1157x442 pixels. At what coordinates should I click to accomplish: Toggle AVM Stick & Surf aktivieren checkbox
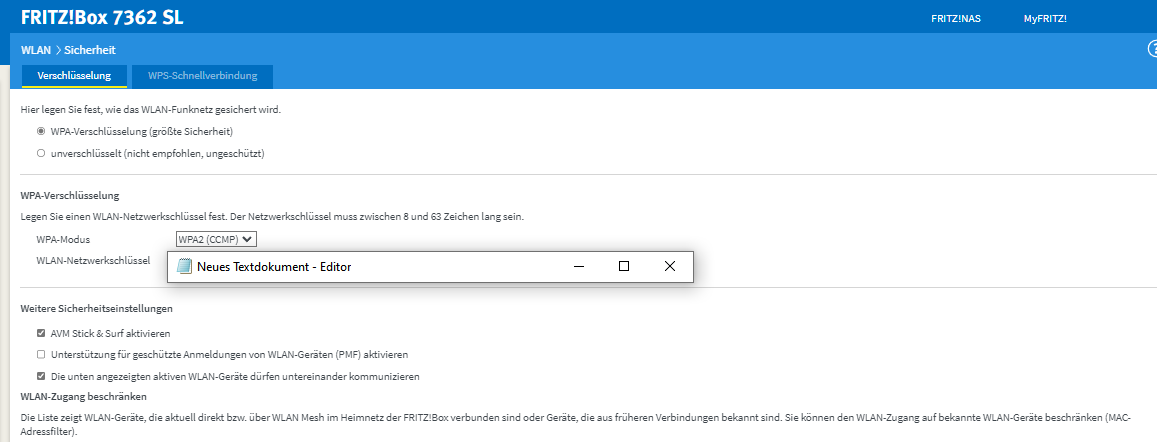coord(41,334)
